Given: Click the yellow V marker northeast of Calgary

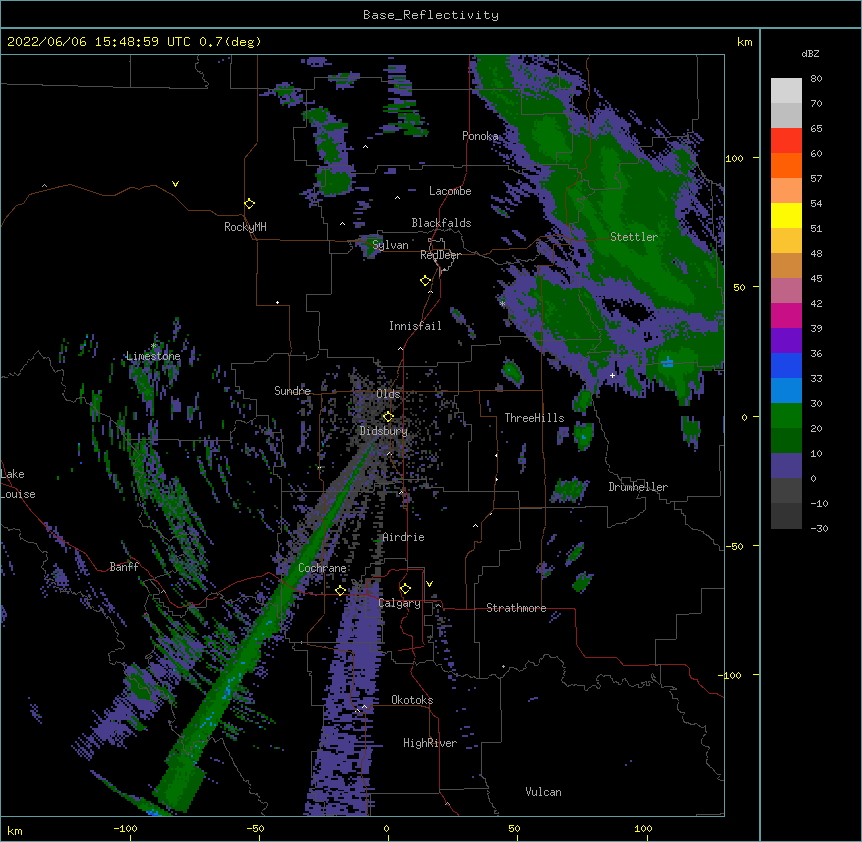Looking at the screenshot, I should [x=429, y=584].
